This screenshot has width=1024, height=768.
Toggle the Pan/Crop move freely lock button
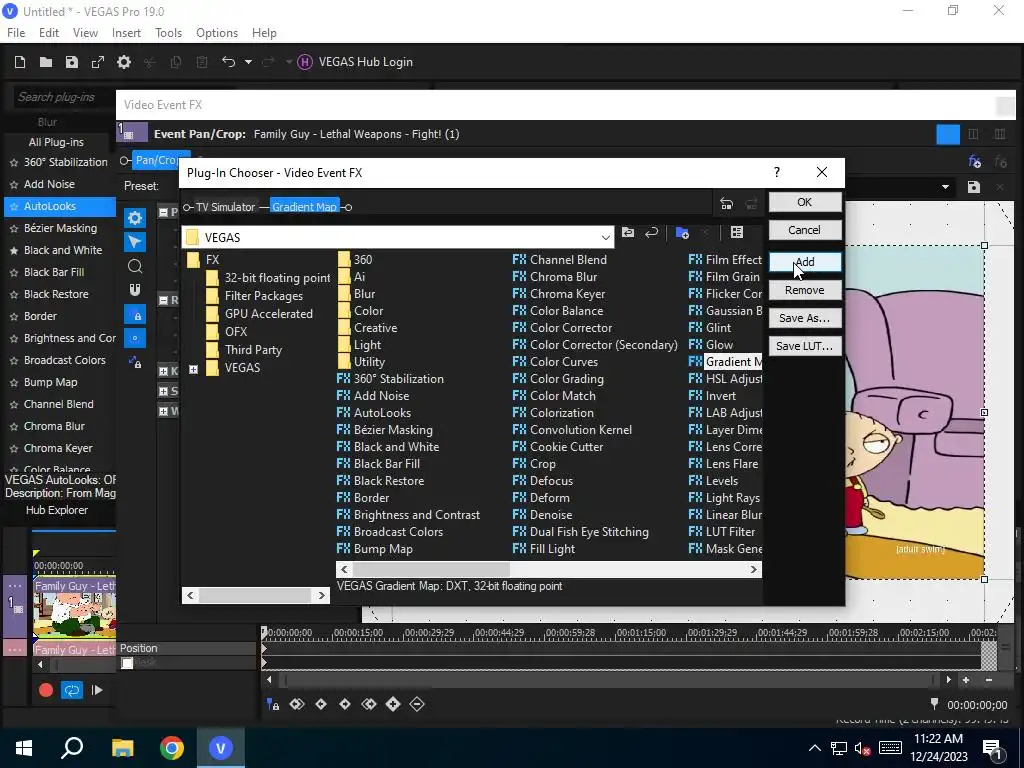tap(135, 362)
